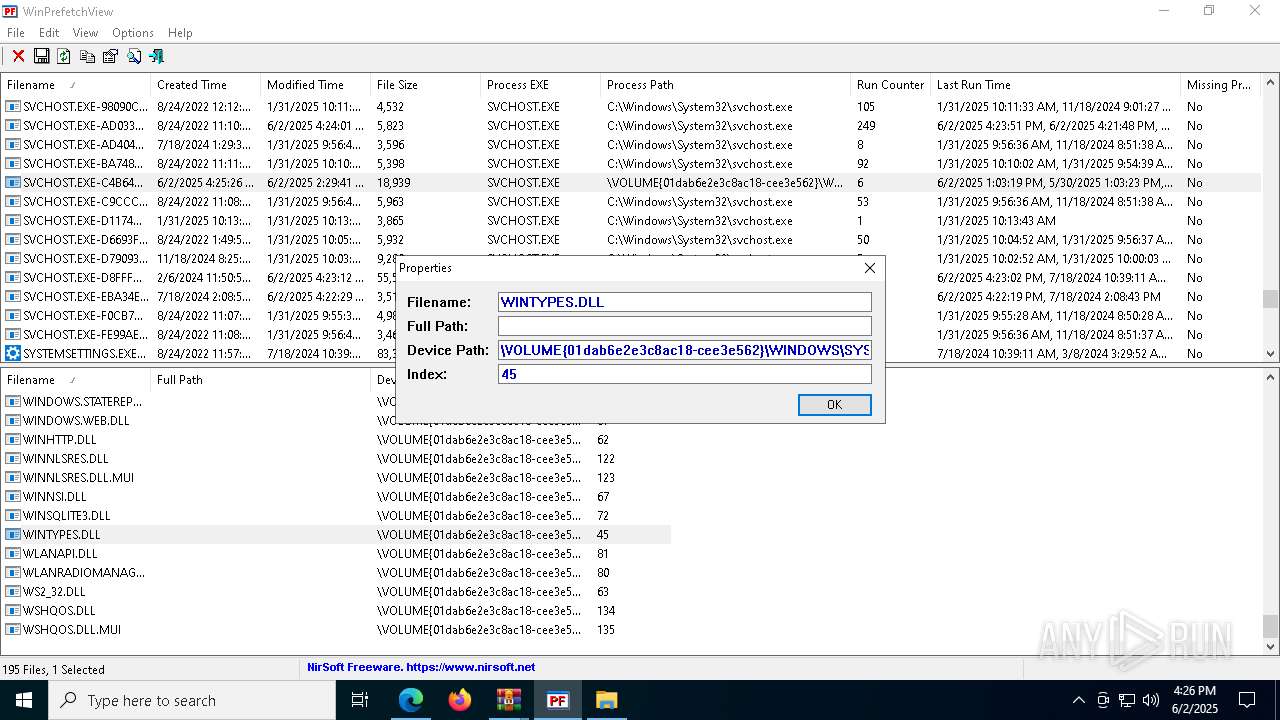Viewport: 1280px width, 720px height.
Task: Select the SVCHOST.EXE-D1174 row
Action: [x=630, y=221]
